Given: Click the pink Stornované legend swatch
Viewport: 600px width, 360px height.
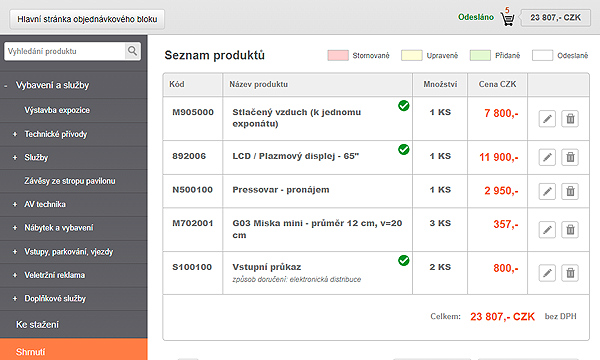Looking at the screenshot, I should (x=338, y=55).
